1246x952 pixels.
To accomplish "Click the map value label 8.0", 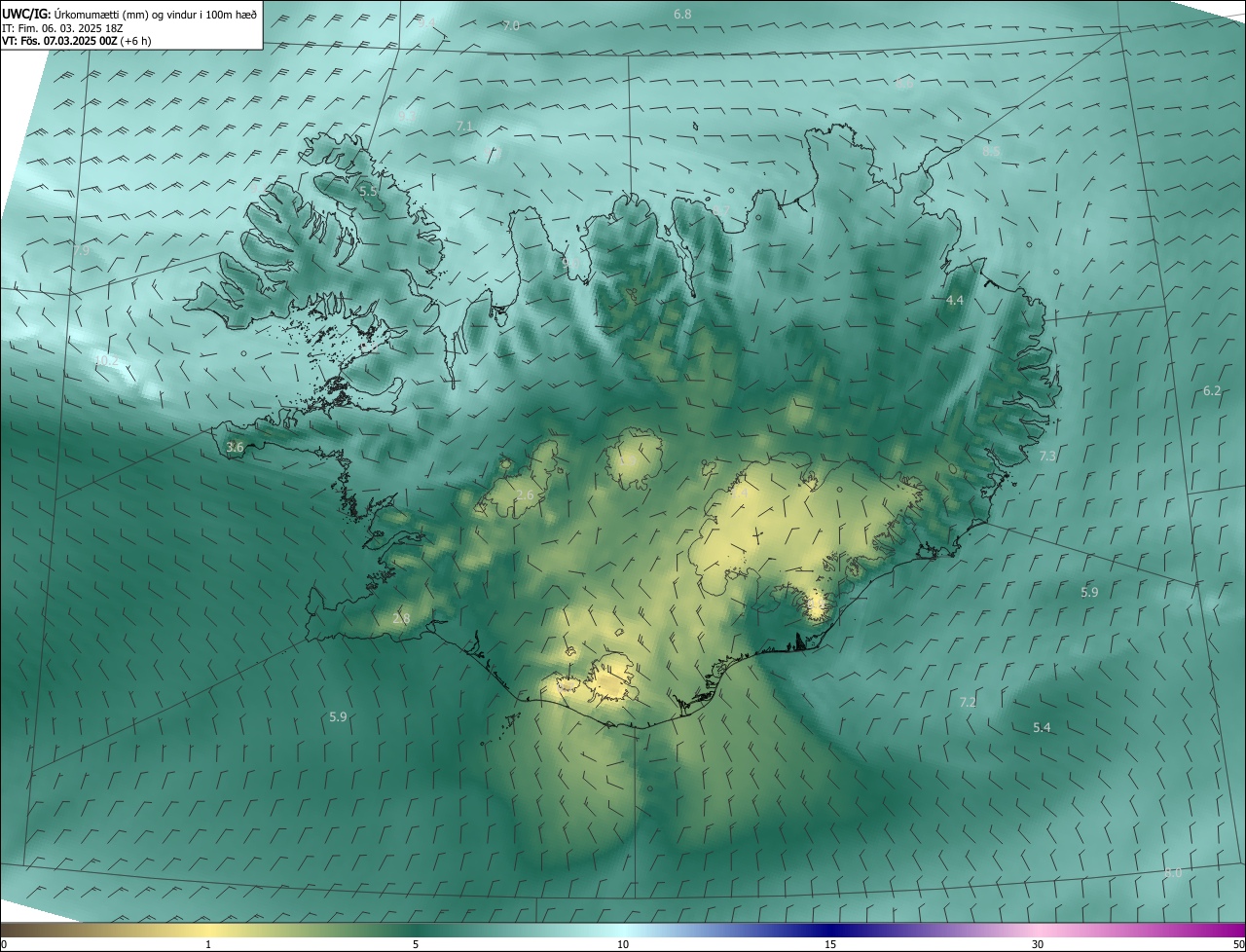I will [1173, 873].
